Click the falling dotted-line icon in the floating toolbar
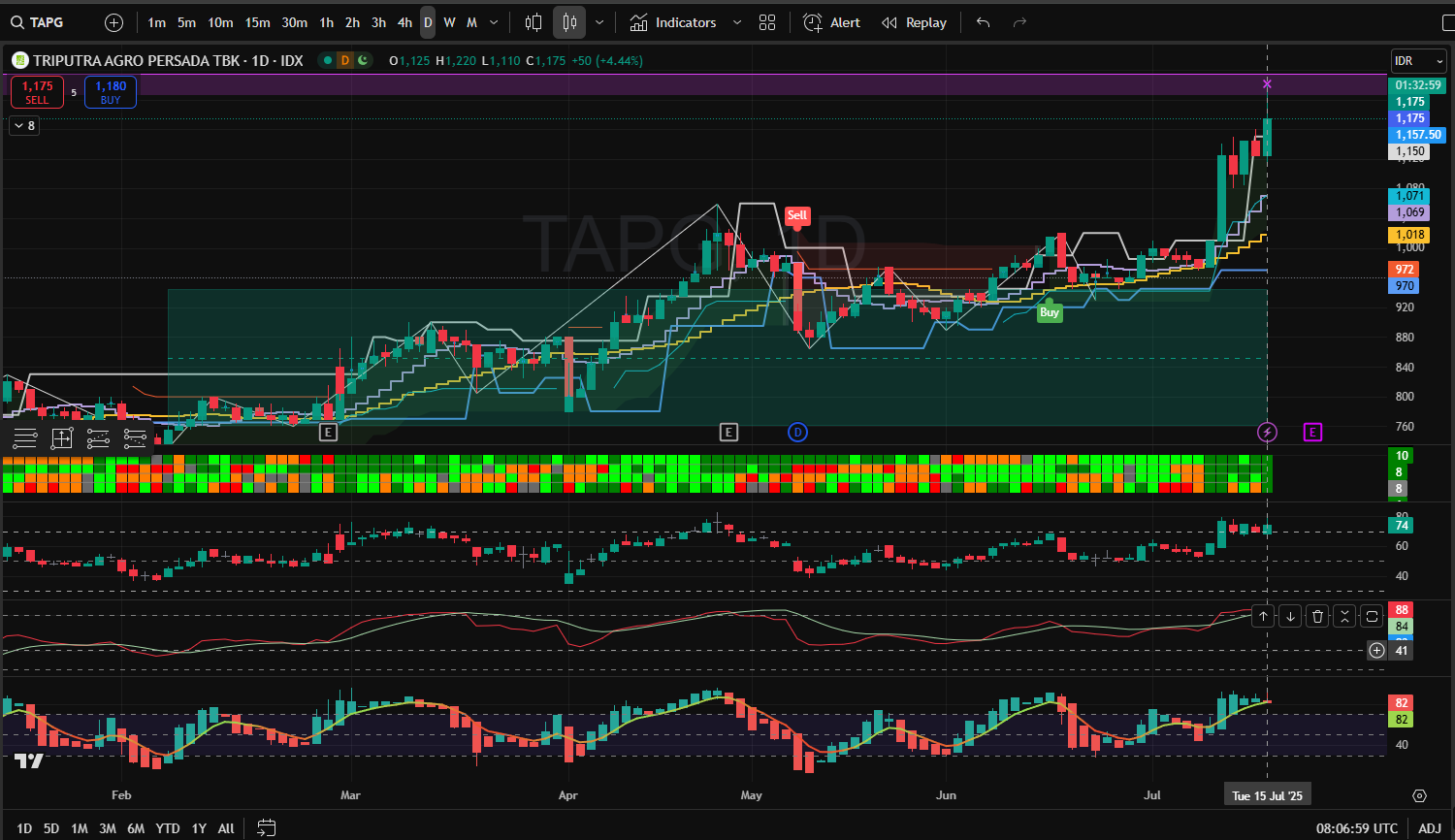Image resolution: width=1455 pixels, height=840 pixels. point(135,438)
